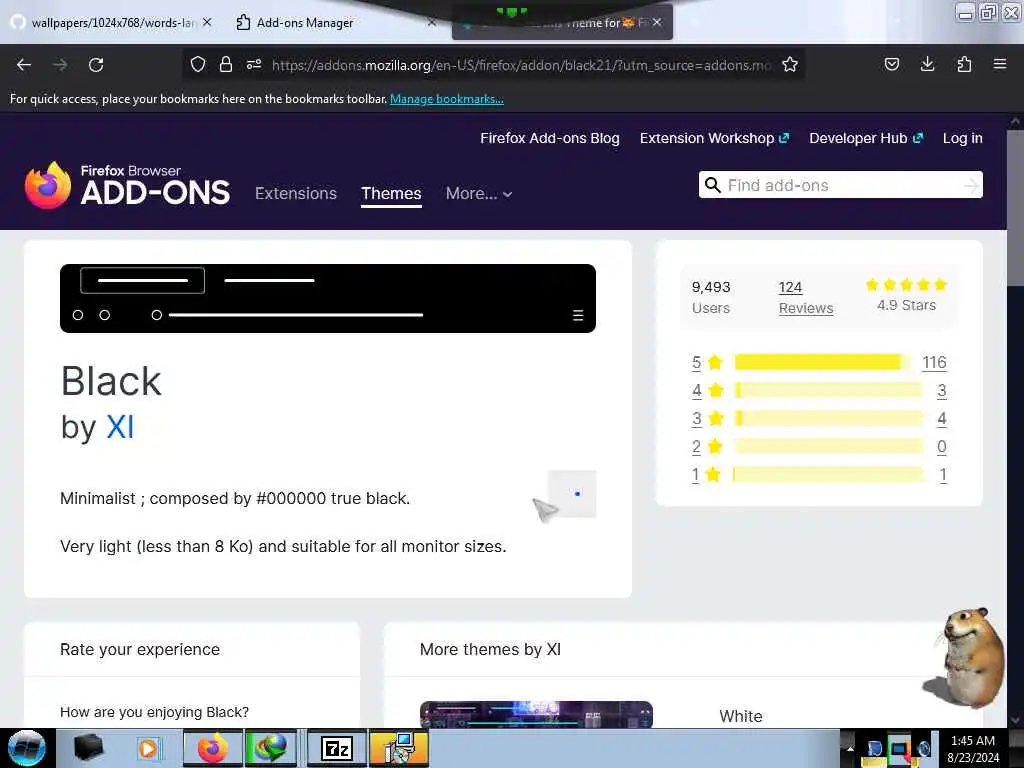Open the network computers taskbar icon
The image size is (1024, 768).
(x=399, y=748)
